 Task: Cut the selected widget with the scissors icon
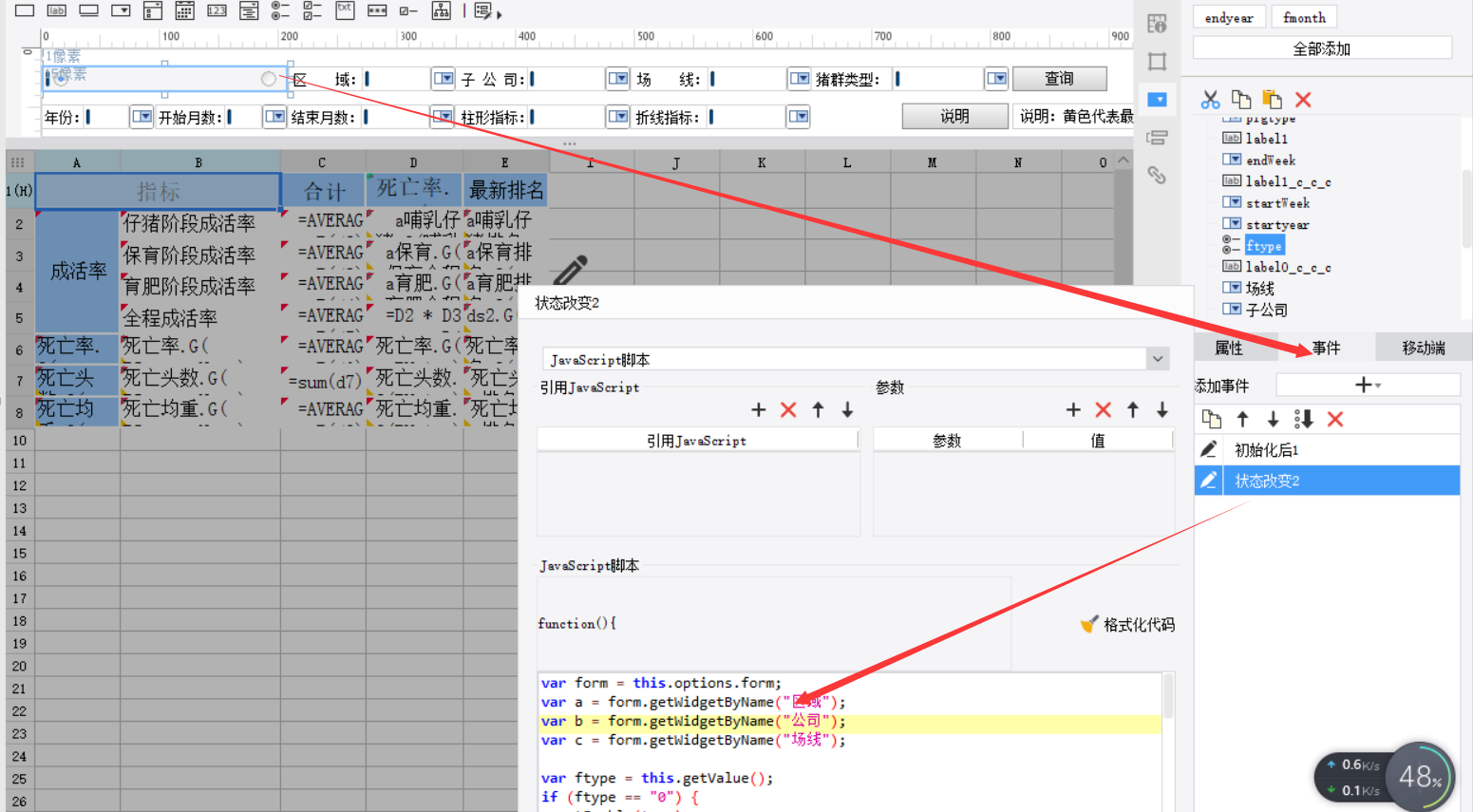[1210, 100]
